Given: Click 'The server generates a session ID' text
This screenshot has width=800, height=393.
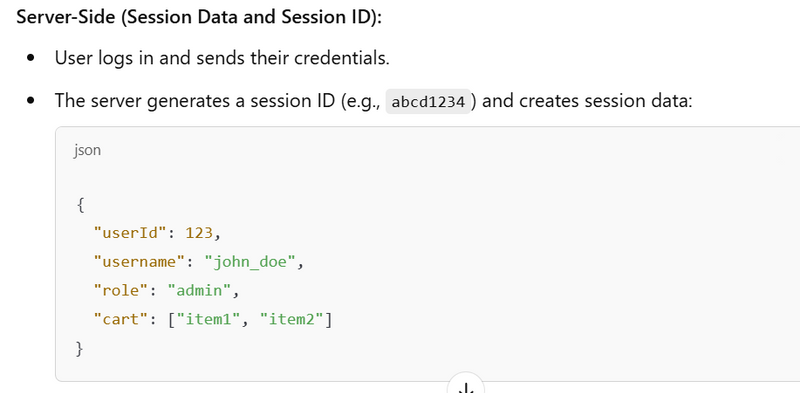Looking at the screenshot, I should pos(196,101).
